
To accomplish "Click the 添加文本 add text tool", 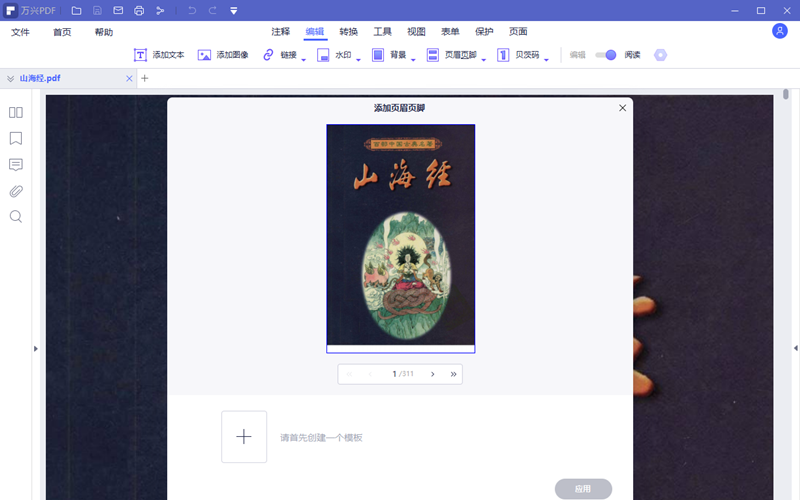I will (159, 55).
